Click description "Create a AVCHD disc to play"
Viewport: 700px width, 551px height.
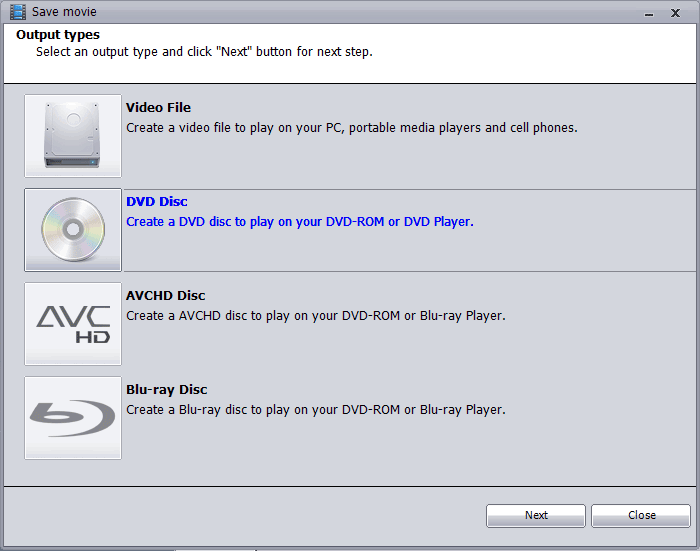click(x=316, y=316)
